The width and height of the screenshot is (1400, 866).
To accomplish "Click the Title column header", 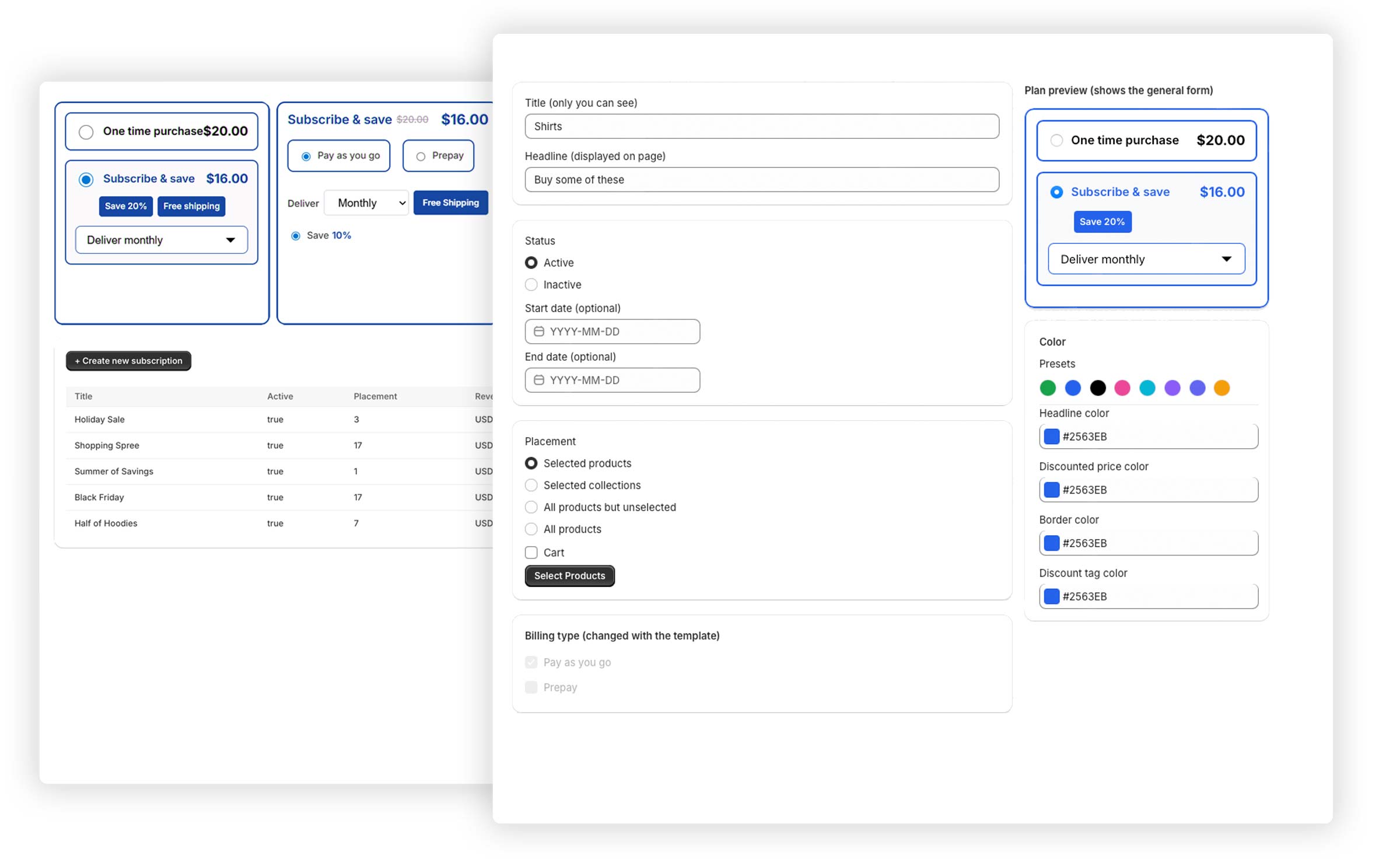I will pos(83,396).
